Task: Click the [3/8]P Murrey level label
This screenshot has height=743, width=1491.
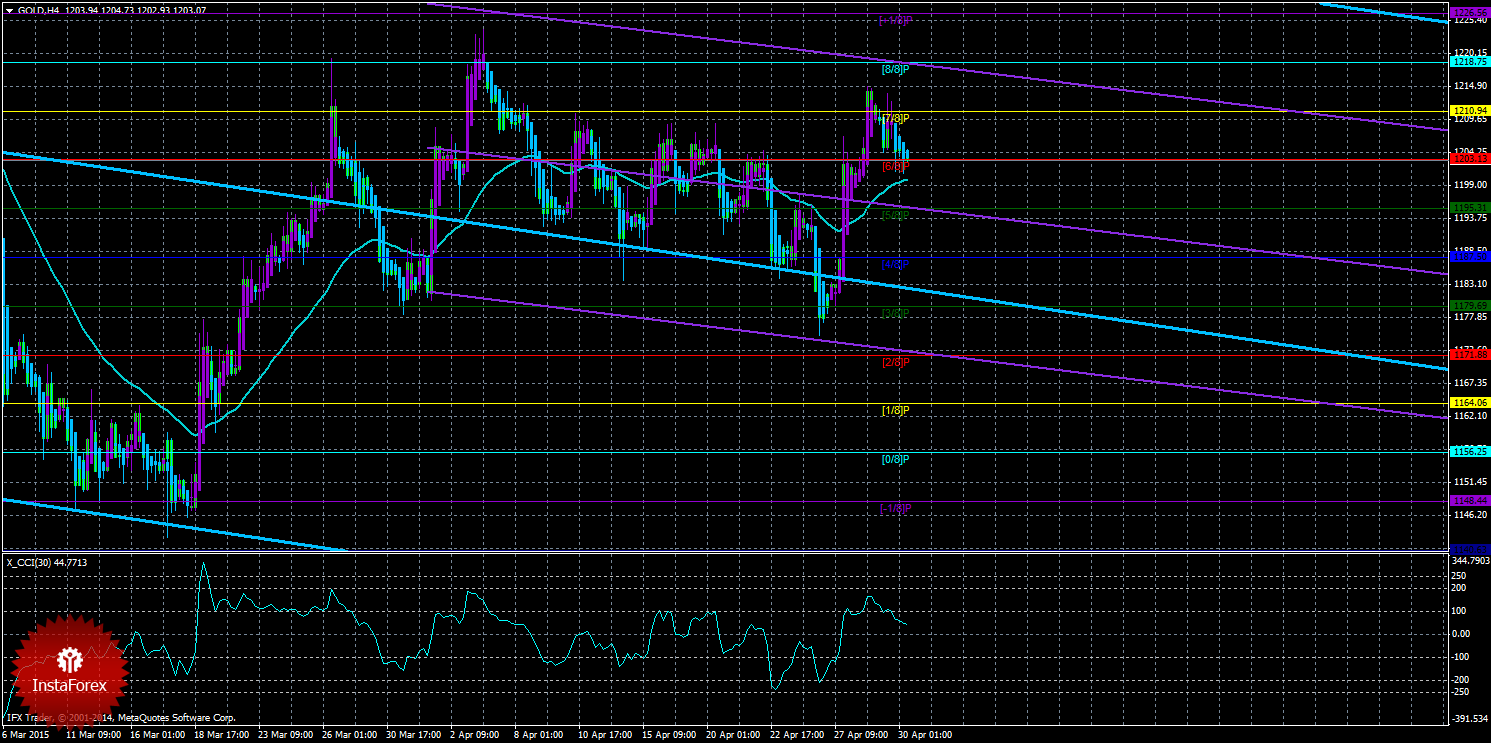Action: (895, 313)
